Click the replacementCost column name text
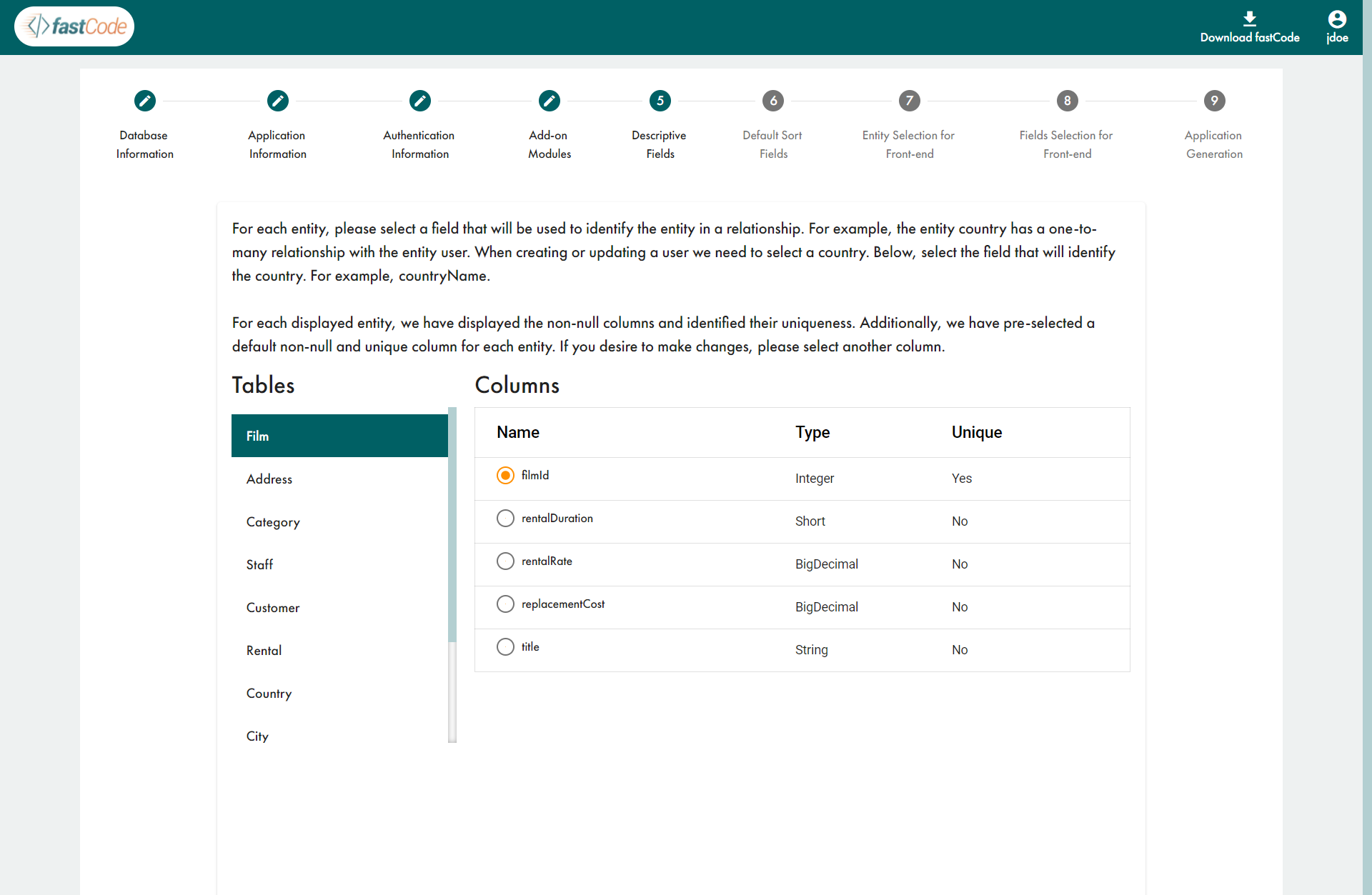 (563, 604)
